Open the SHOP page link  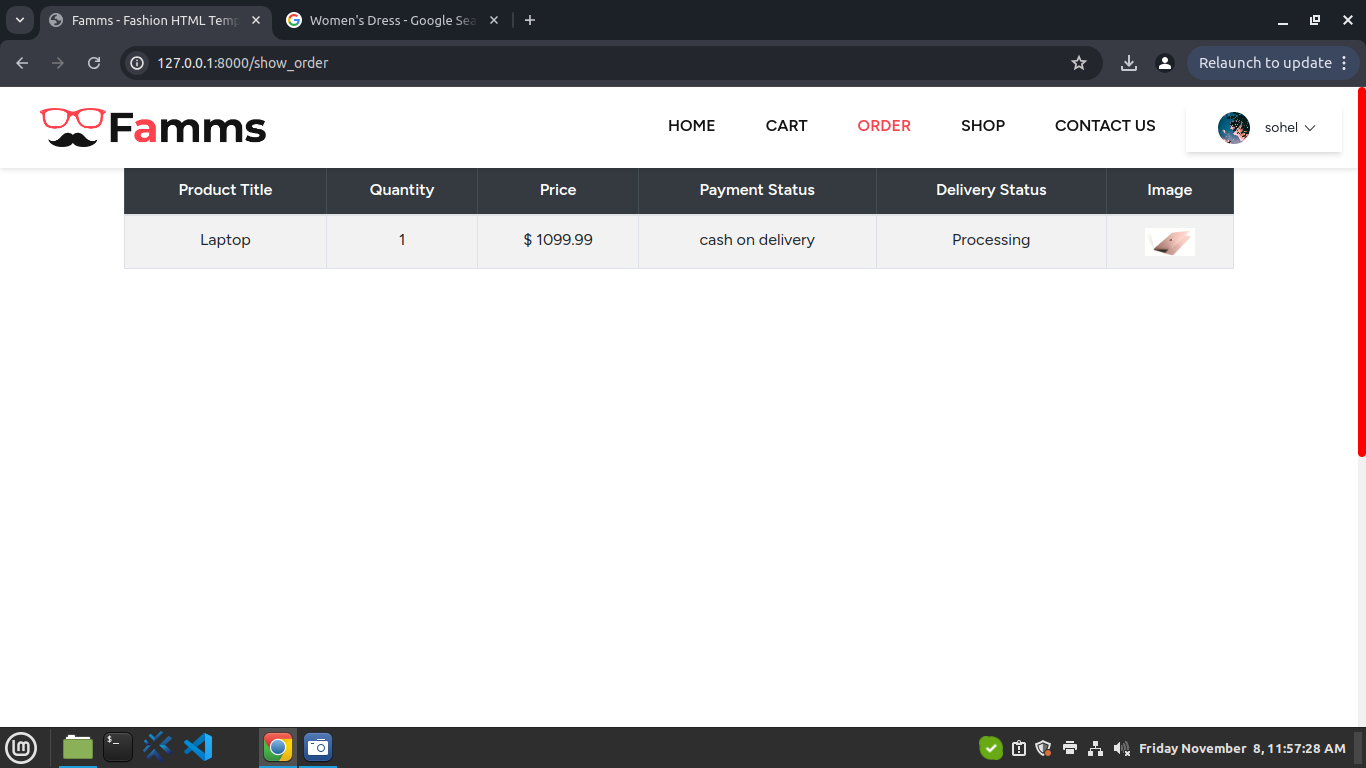point(983,126)
